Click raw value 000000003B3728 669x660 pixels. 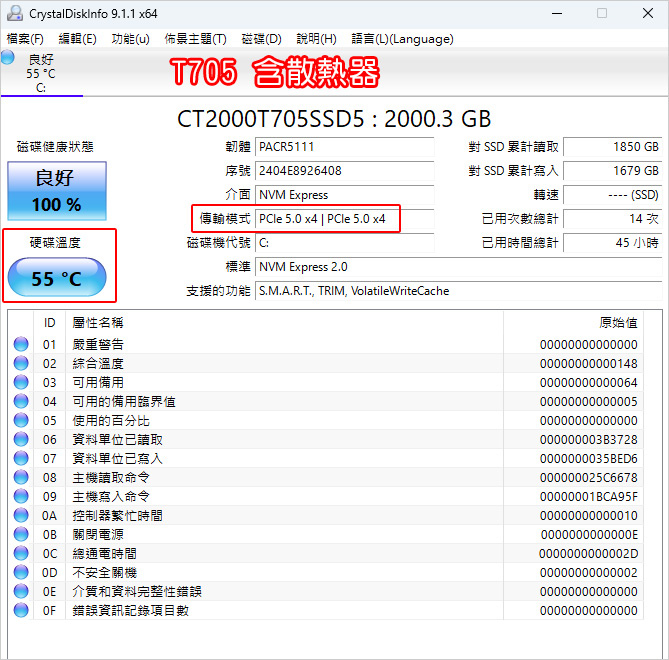(x=588, y=439)
